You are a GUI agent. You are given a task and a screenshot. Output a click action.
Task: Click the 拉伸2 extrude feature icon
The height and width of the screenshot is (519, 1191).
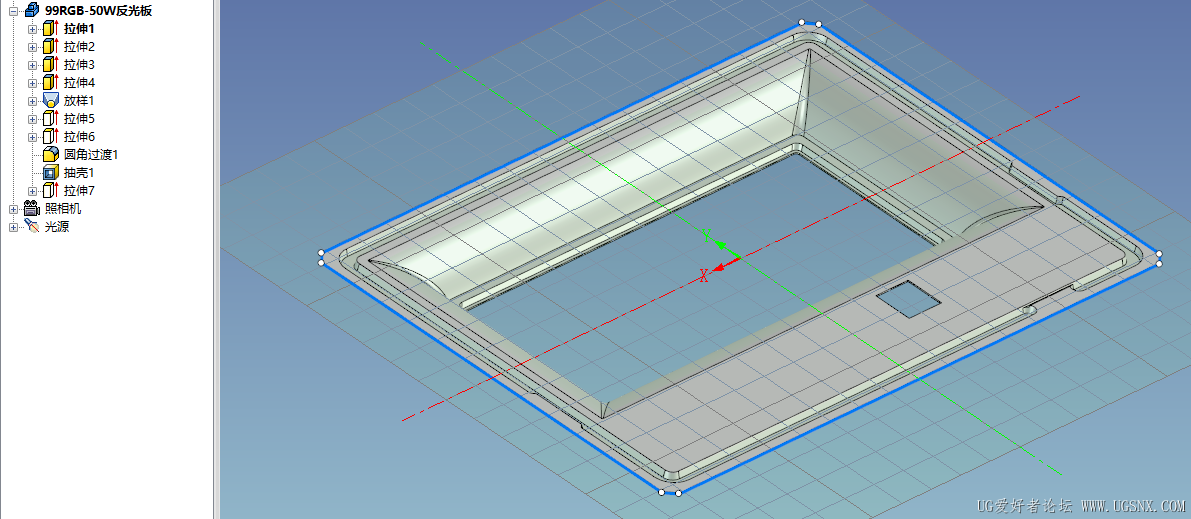tap(51, 46)
